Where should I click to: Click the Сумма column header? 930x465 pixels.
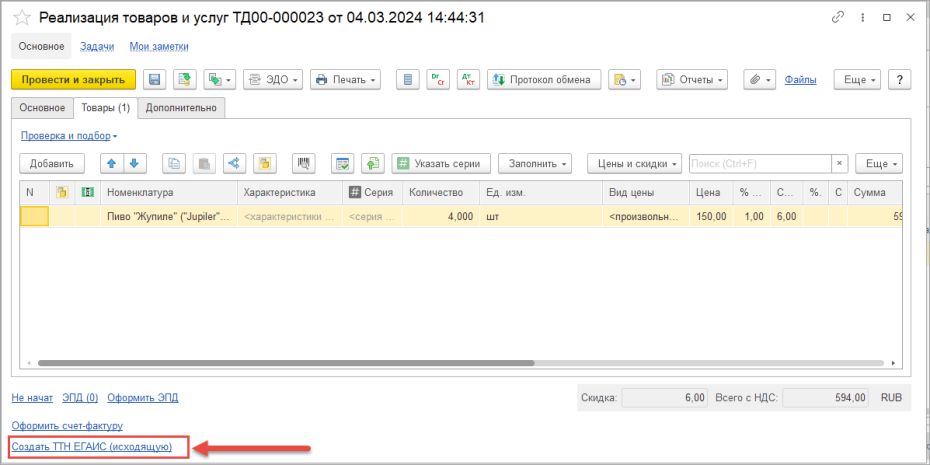click(x=875, y=192)
